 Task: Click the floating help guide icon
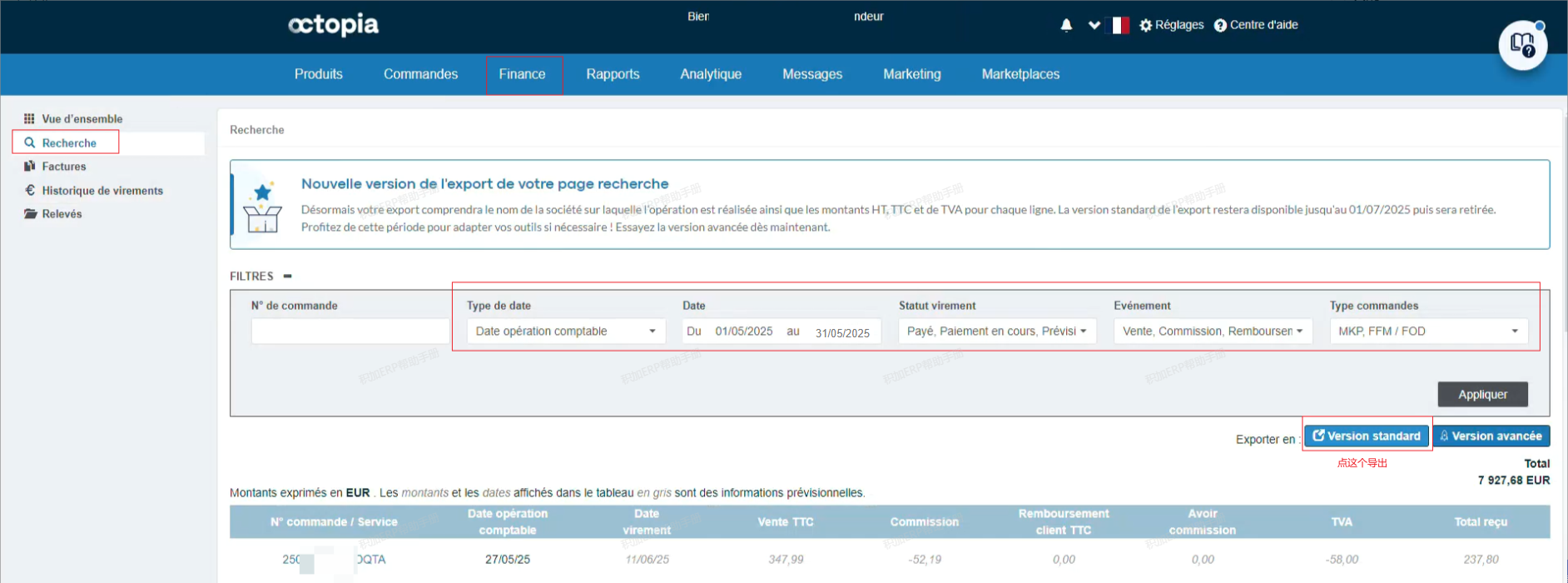(x=1522, y=46)
